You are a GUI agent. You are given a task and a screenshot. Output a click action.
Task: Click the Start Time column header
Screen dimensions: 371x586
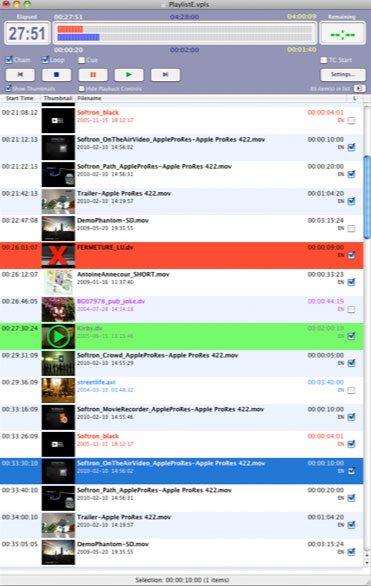coord(20,98)
